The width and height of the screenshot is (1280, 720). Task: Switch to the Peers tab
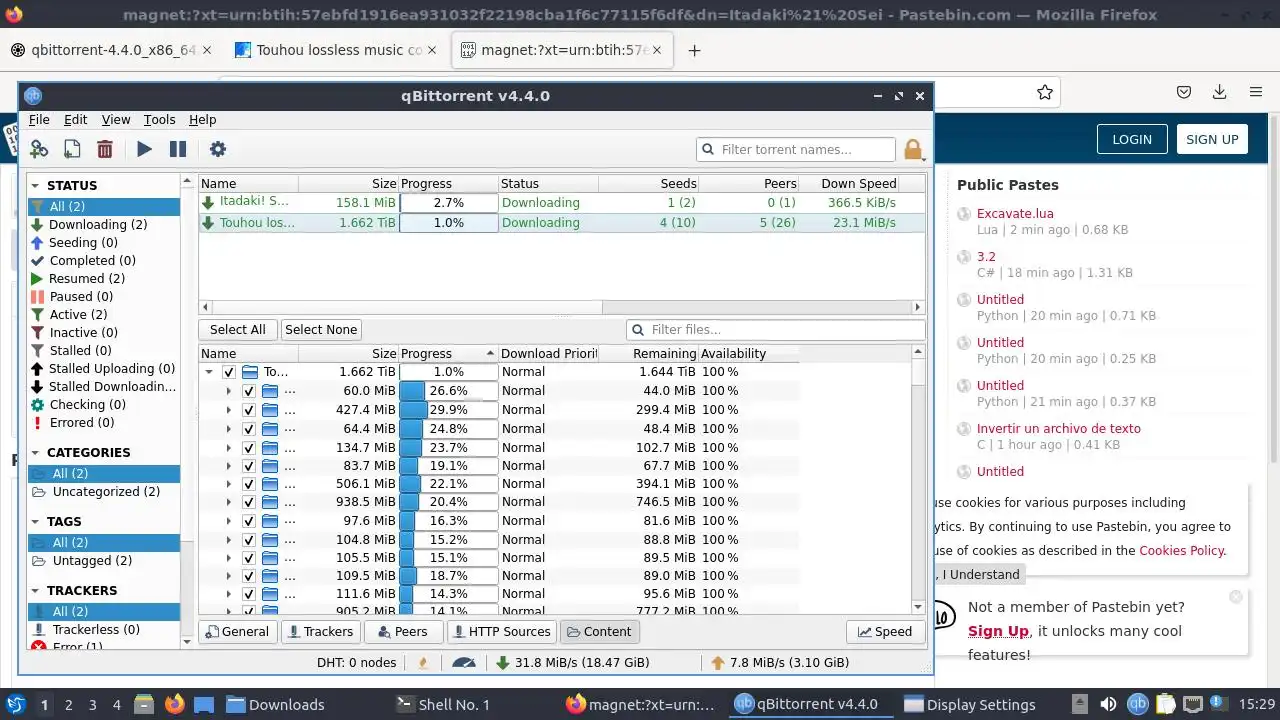pos(402,631)
